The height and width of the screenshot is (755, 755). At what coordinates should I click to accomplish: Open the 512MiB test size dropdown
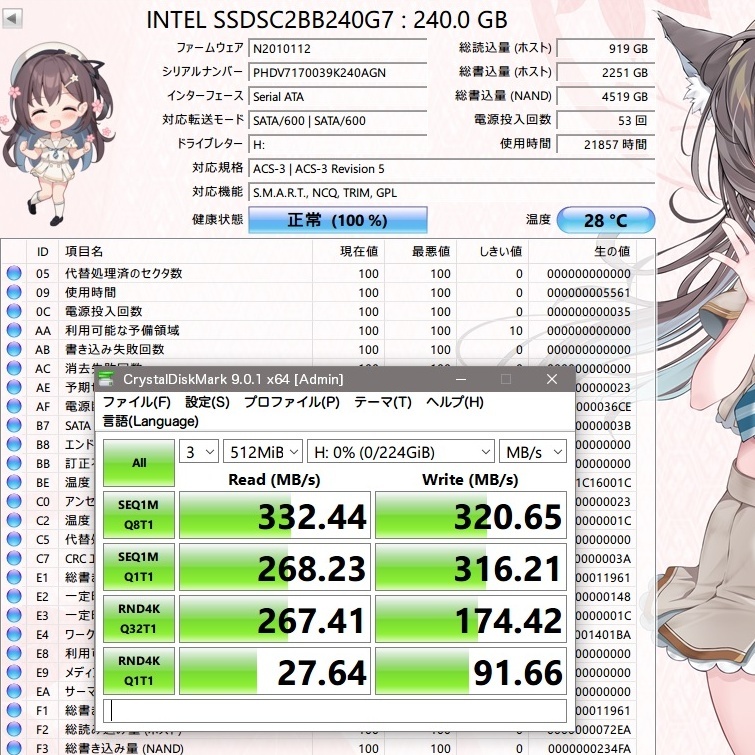coord(263,452)
